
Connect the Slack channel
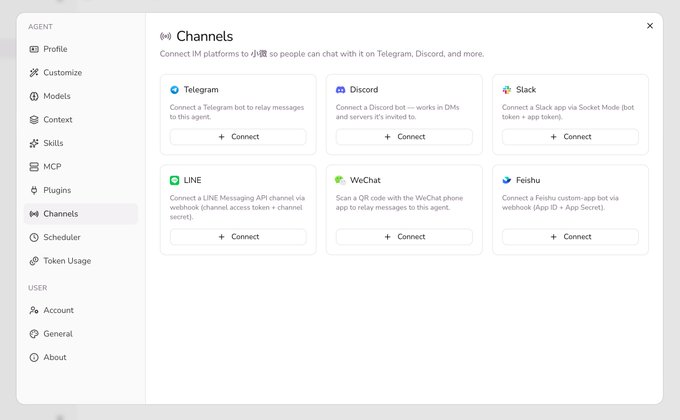pos(570,137)
